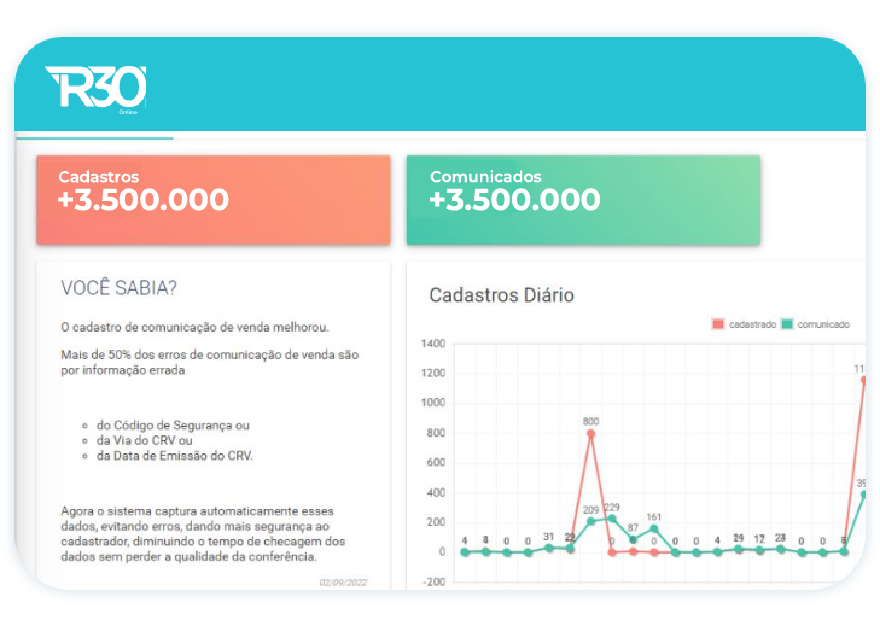Click the 1400 y-axis label

point(432,344)
